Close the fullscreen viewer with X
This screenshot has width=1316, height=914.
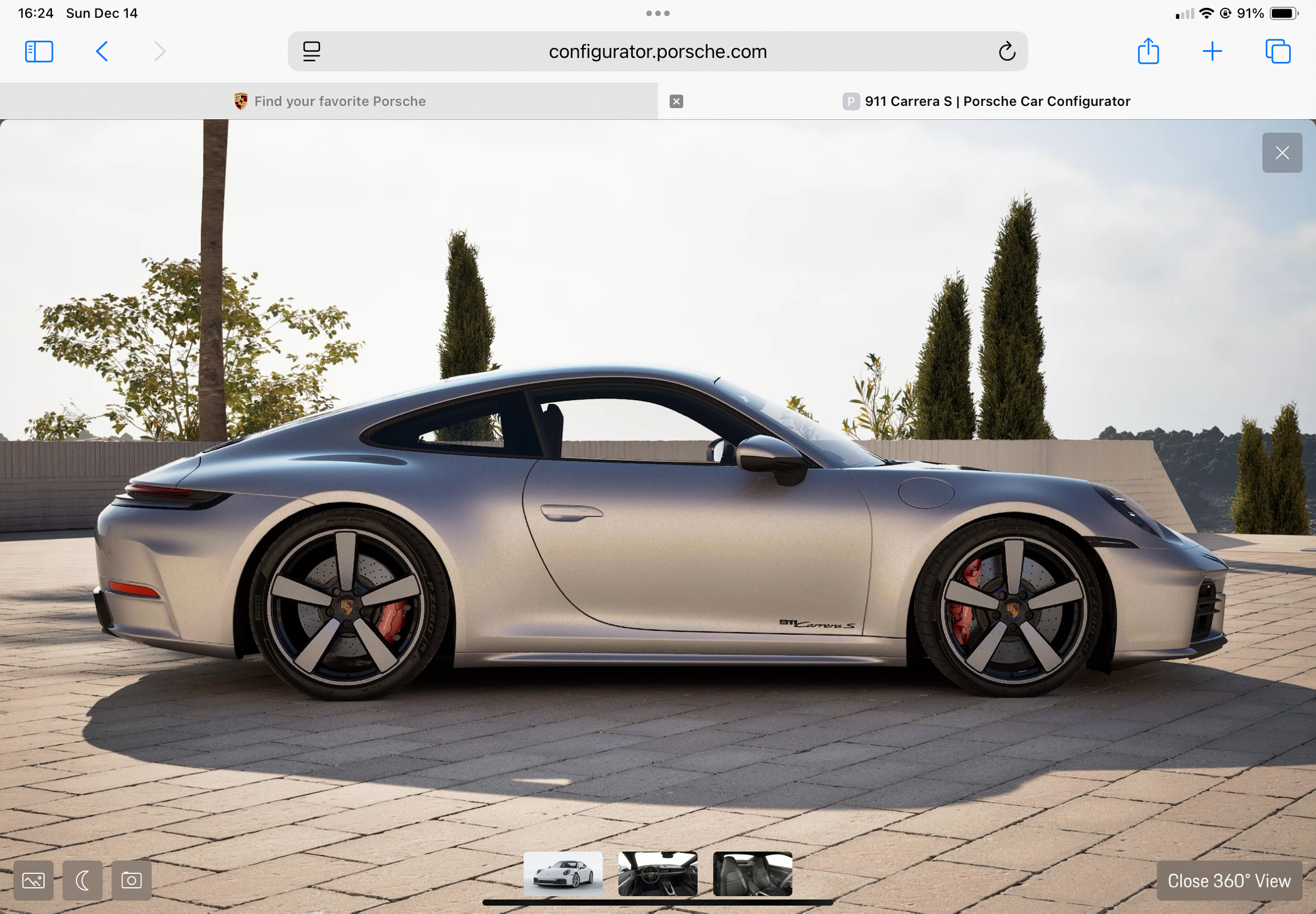(x=1282, y=153)
